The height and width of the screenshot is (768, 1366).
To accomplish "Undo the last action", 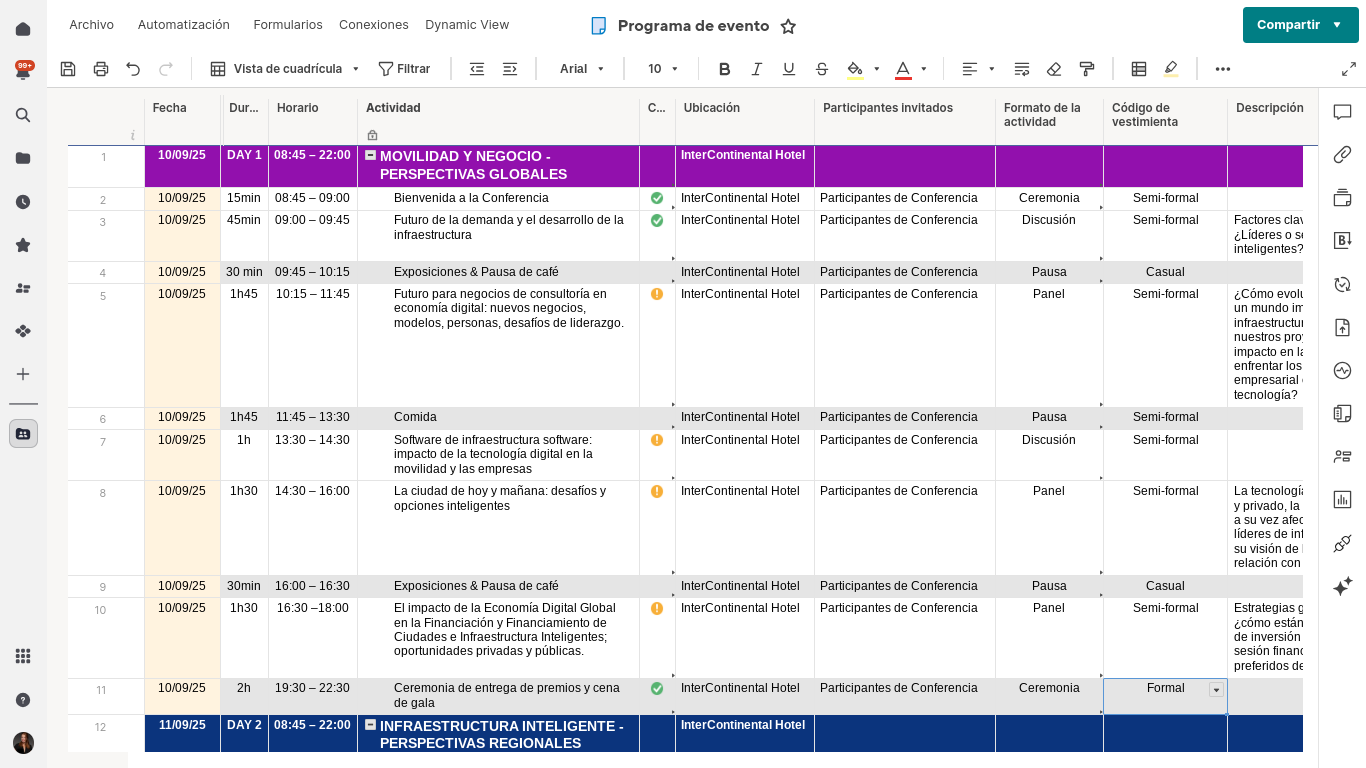I will [x=133, y=69].
